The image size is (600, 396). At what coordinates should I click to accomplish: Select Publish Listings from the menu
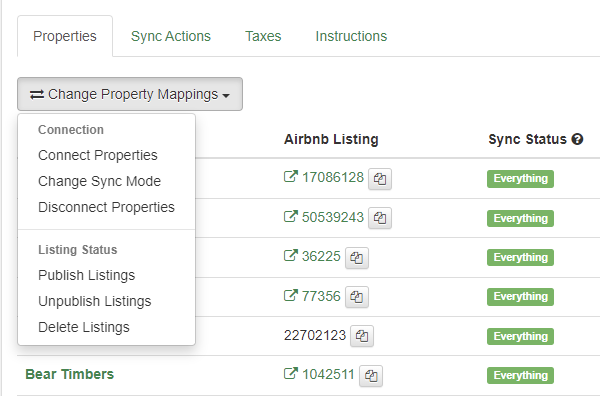(106, 275)
